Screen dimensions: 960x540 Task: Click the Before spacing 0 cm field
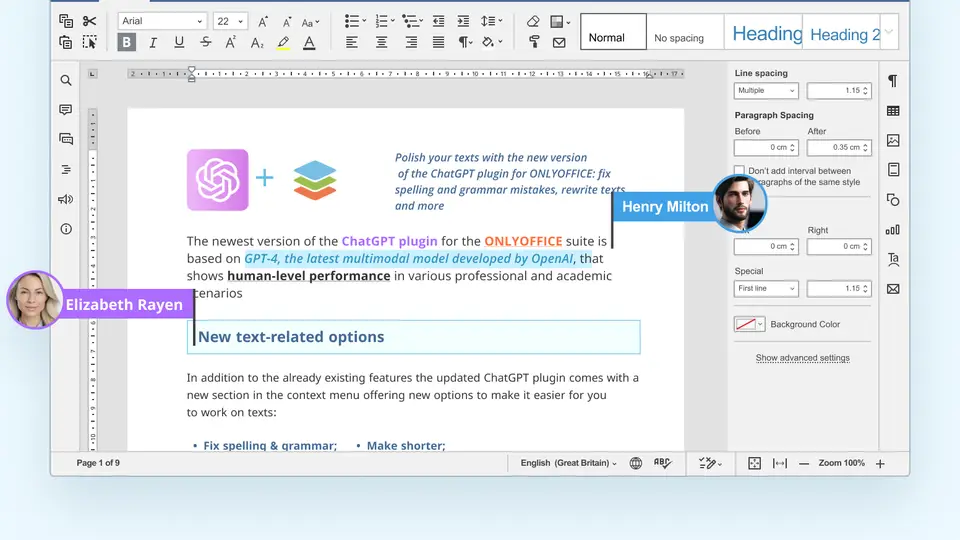[x=766, y=148]
